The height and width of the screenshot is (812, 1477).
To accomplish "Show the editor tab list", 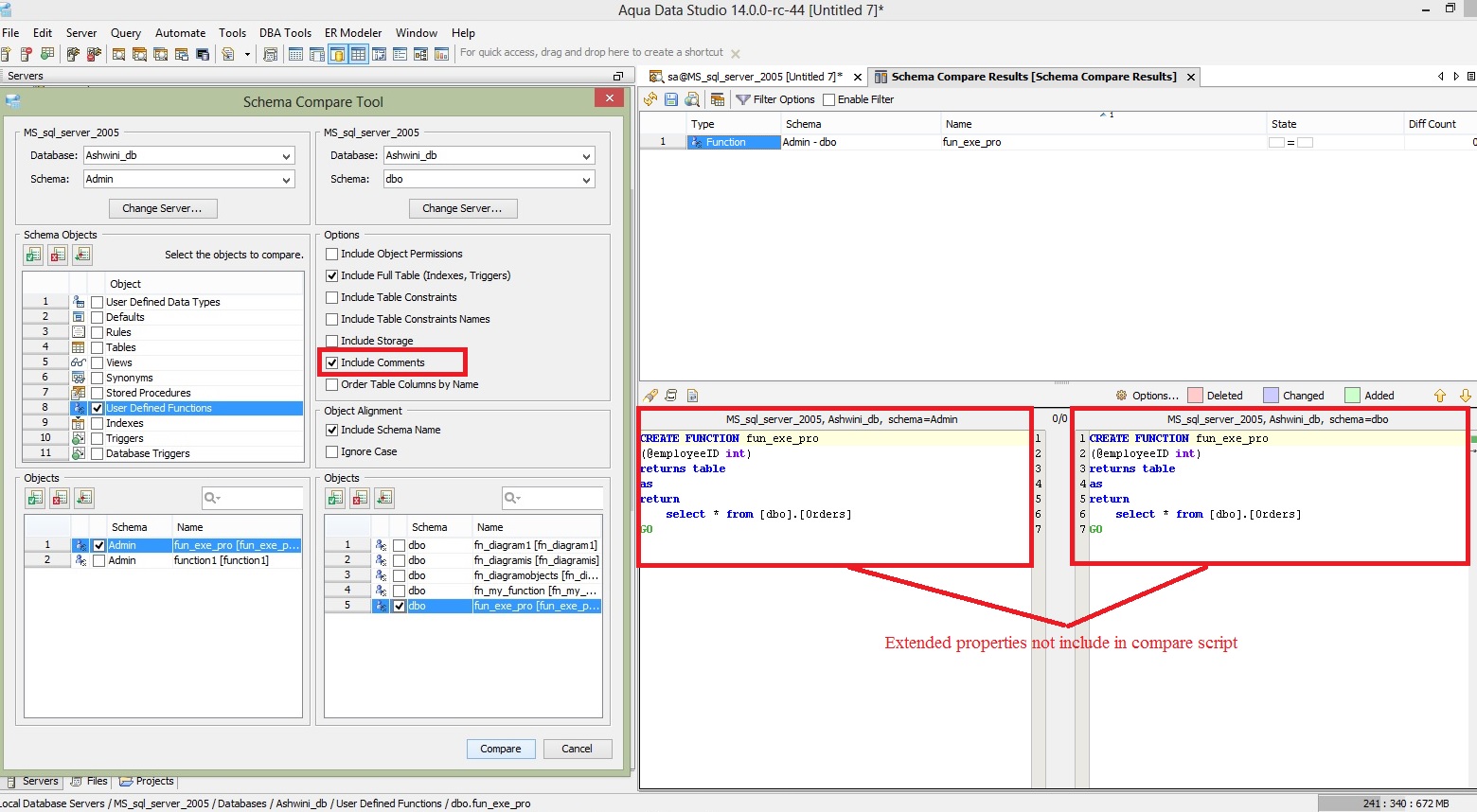I will [x=1470, y=76].
